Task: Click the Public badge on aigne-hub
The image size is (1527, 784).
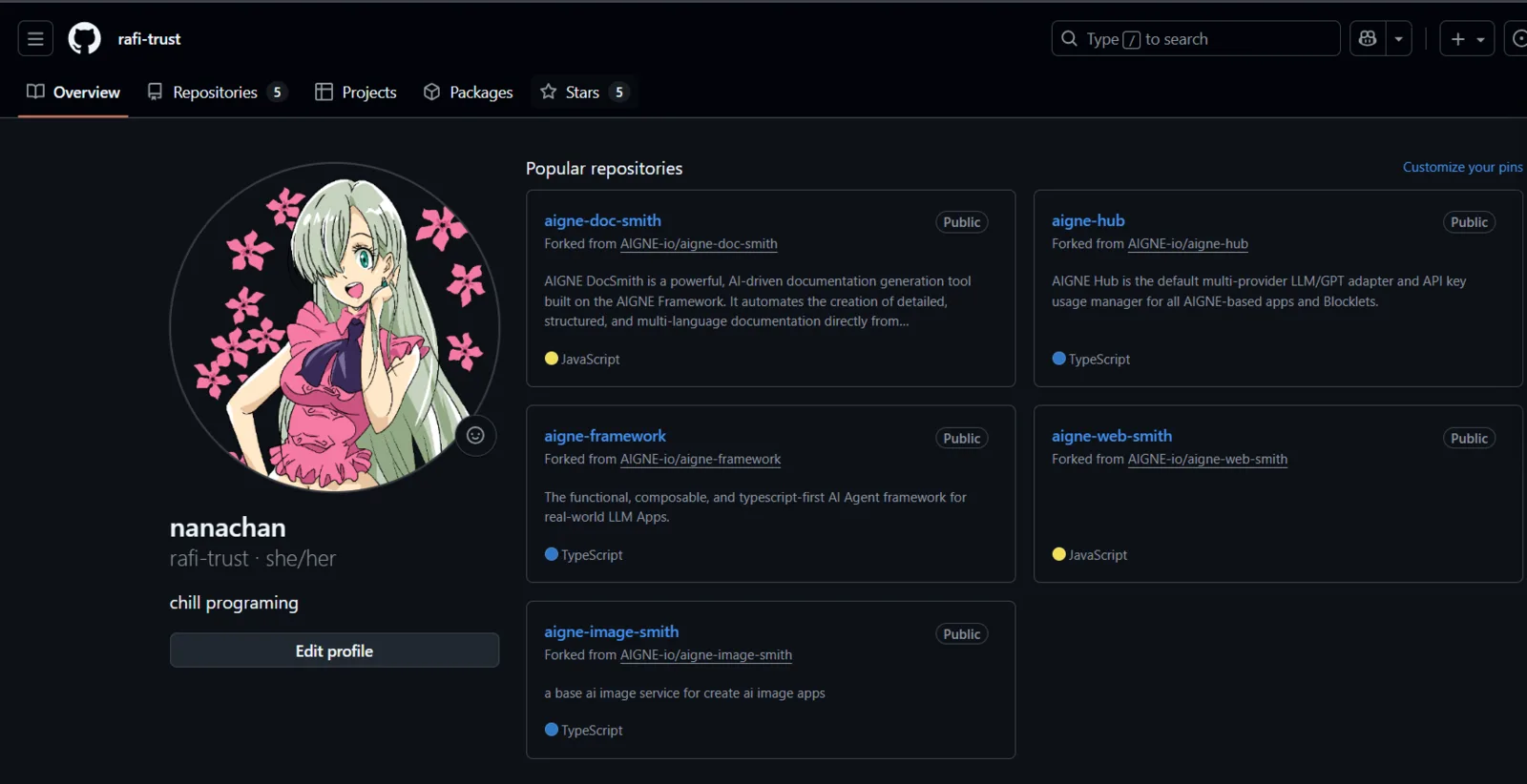Action: 1469,222
